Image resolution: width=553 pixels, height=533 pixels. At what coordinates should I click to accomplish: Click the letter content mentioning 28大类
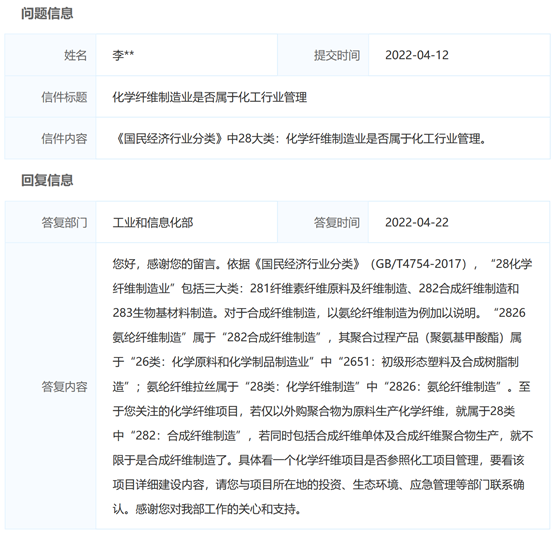[300, 139]
